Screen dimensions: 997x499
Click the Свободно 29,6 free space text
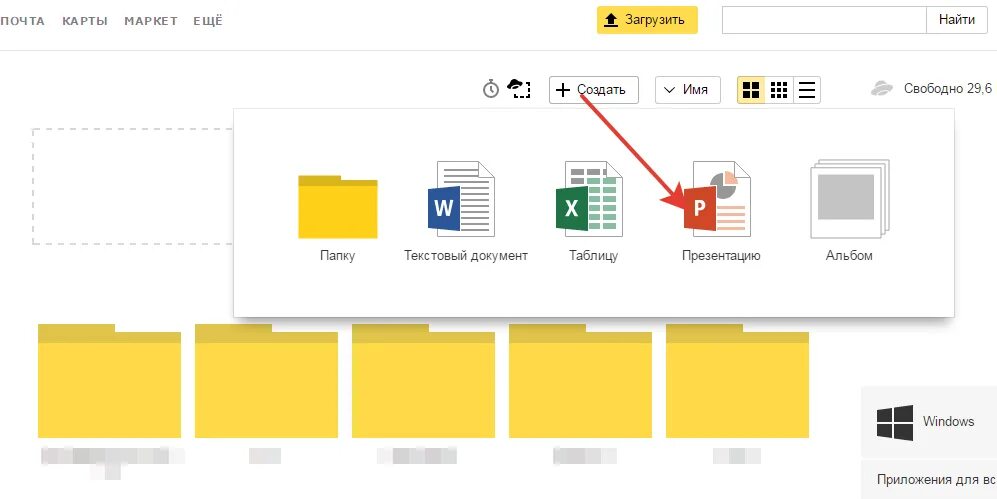click(x=948, y=89)
